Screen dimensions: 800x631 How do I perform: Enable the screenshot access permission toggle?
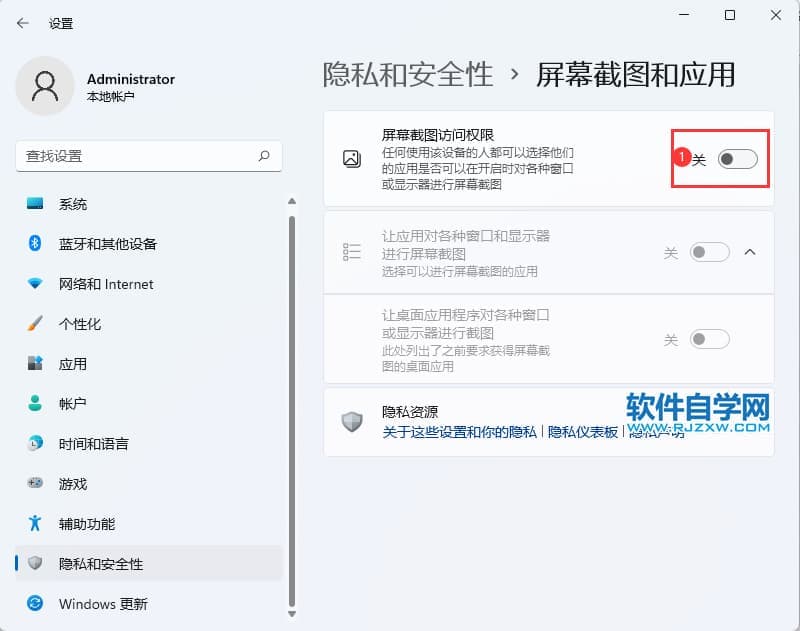738,159
